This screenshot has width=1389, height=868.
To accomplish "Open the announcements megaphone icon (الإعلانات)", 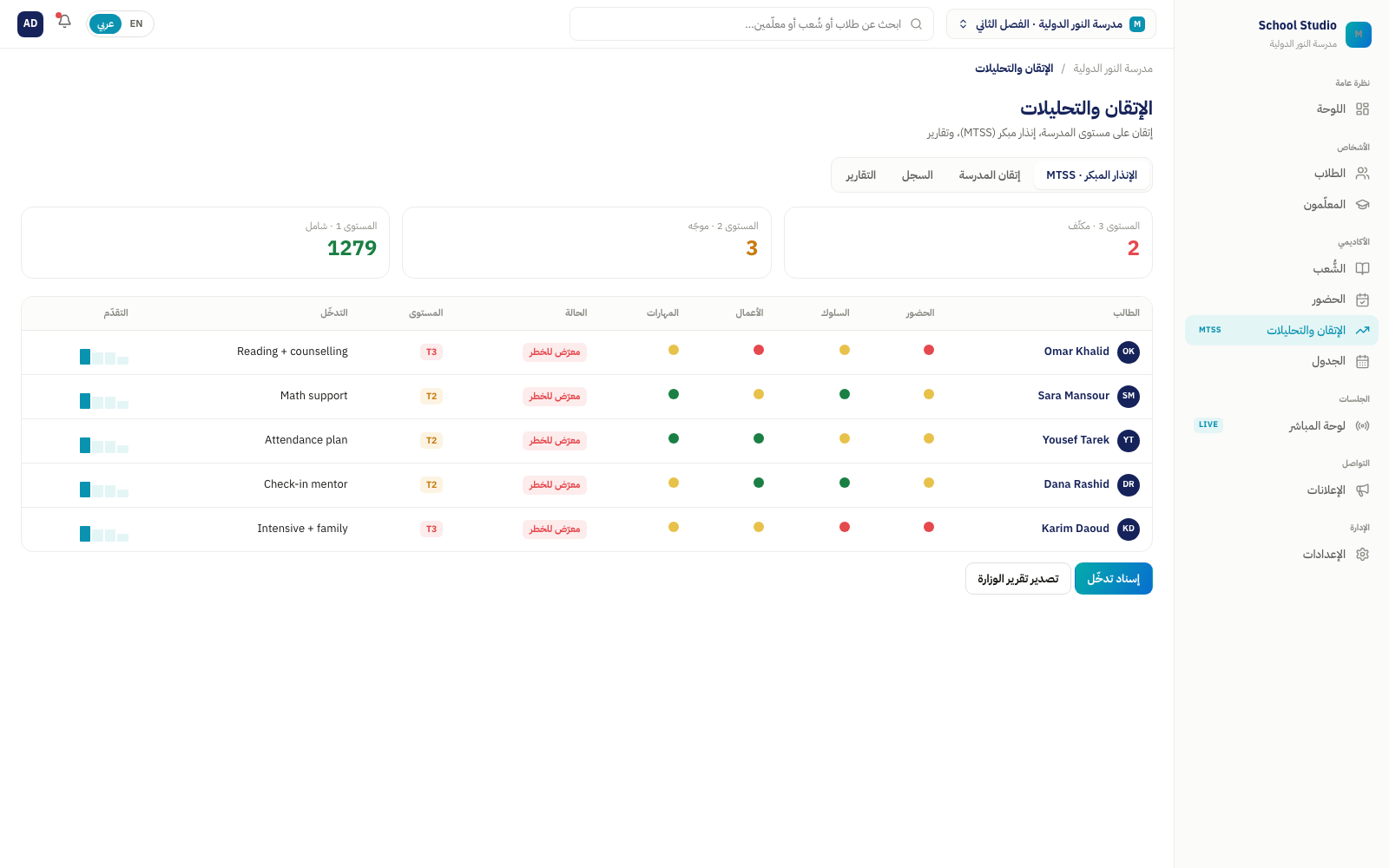I will click(1362, 490).
